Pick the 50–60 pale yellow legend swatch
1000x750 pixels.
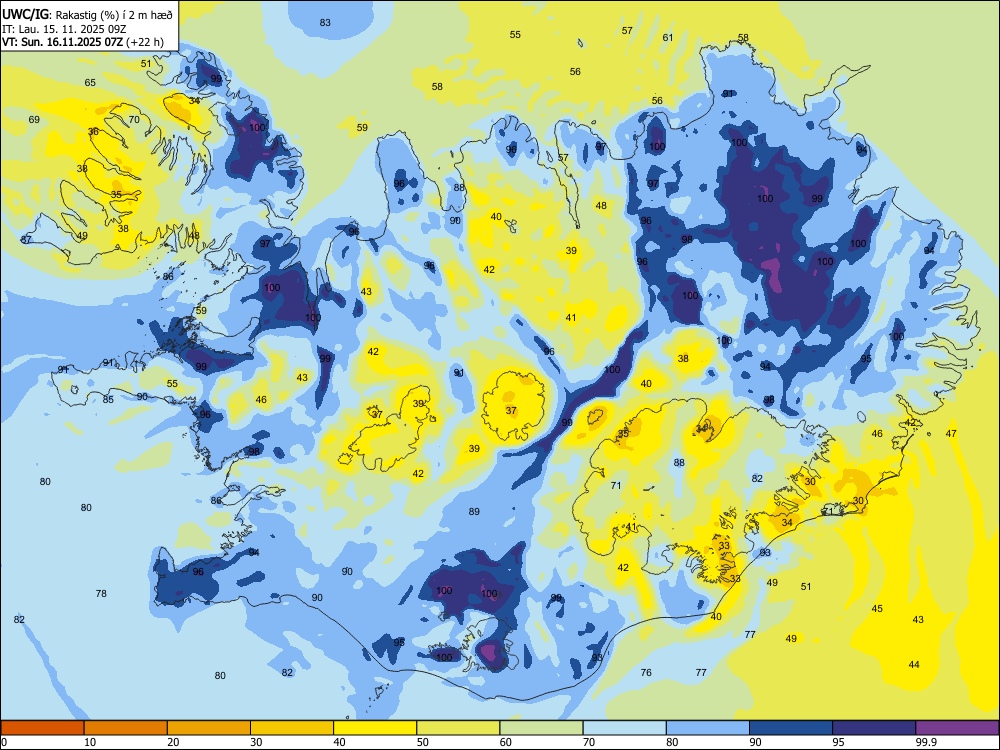pos(458,728)
